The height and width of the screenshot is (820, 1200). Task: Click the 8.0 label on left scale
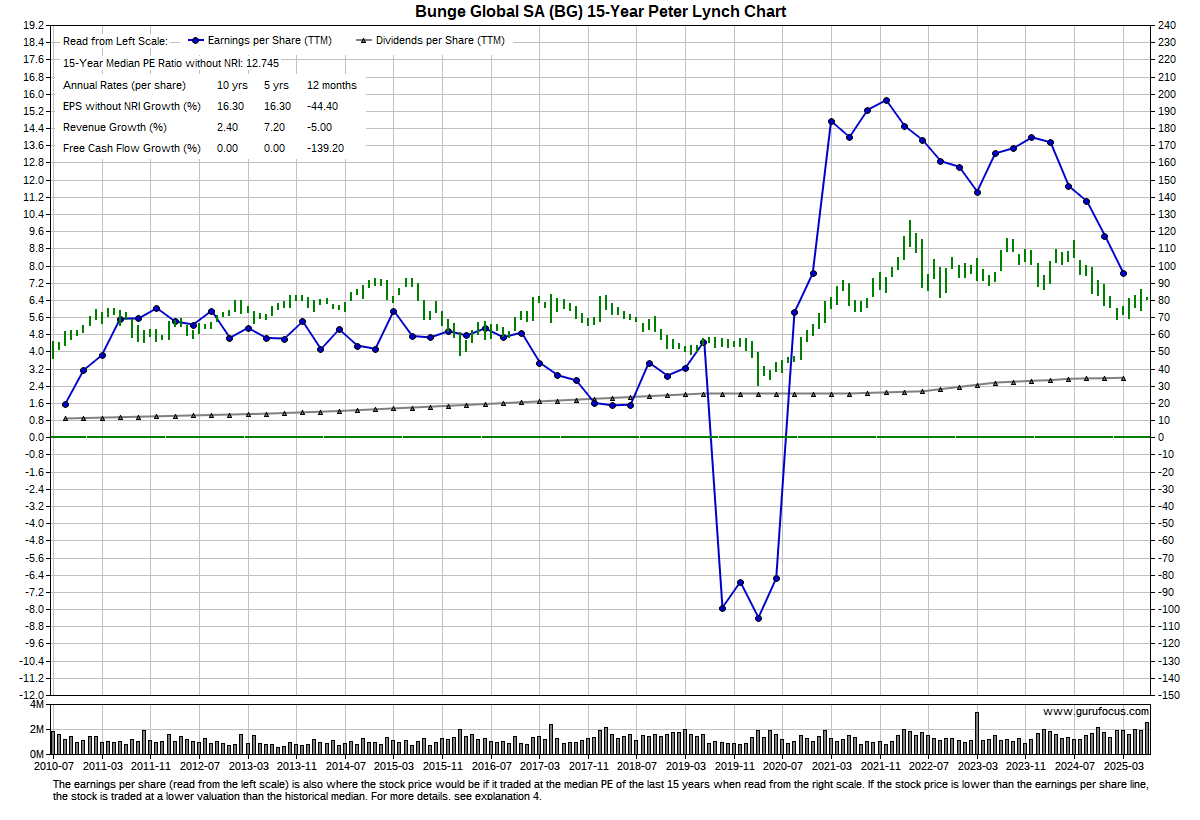[38, 266]
